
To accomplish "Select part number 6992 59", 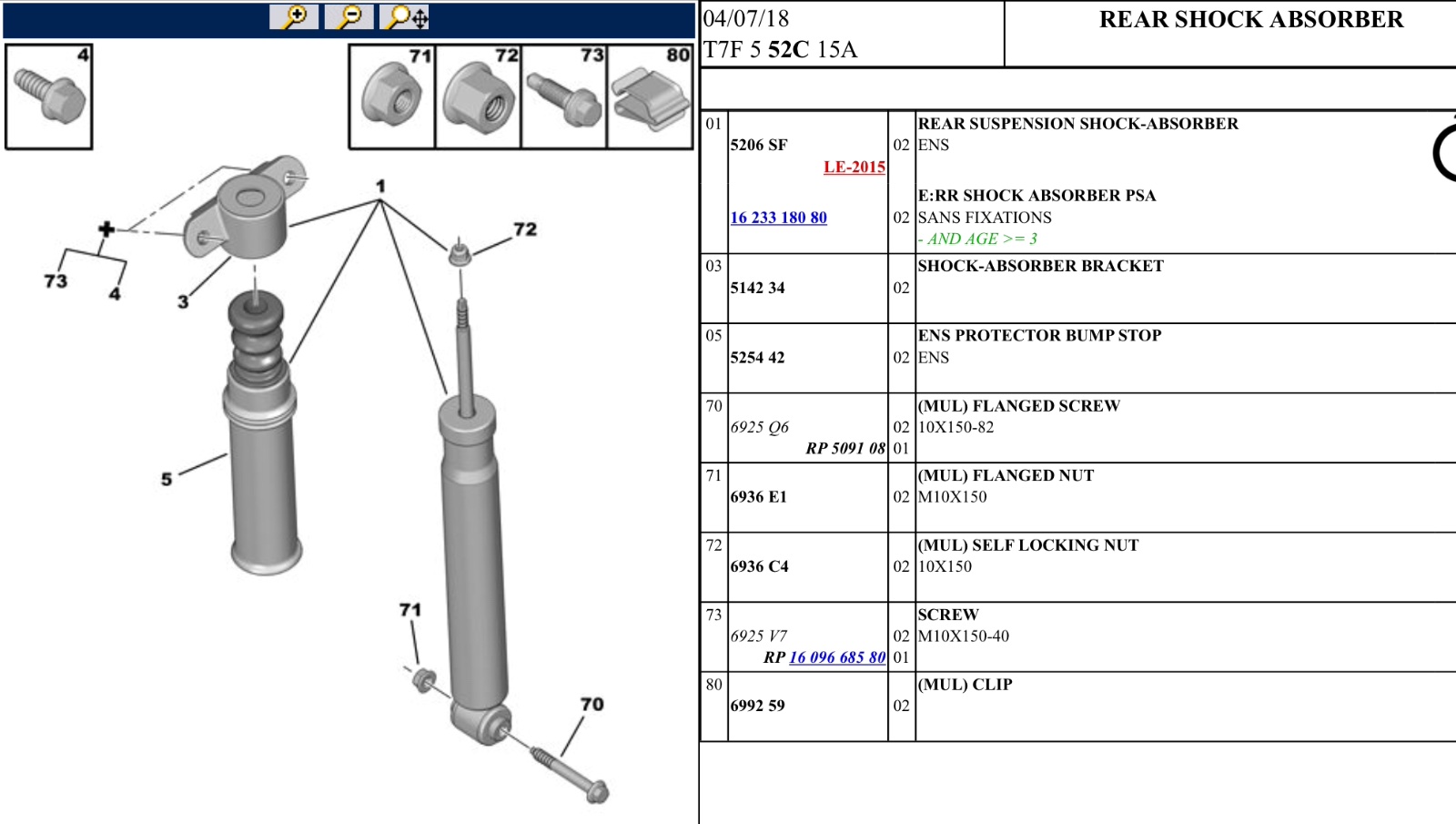I will pyautogui.click(x=757, y=706).
